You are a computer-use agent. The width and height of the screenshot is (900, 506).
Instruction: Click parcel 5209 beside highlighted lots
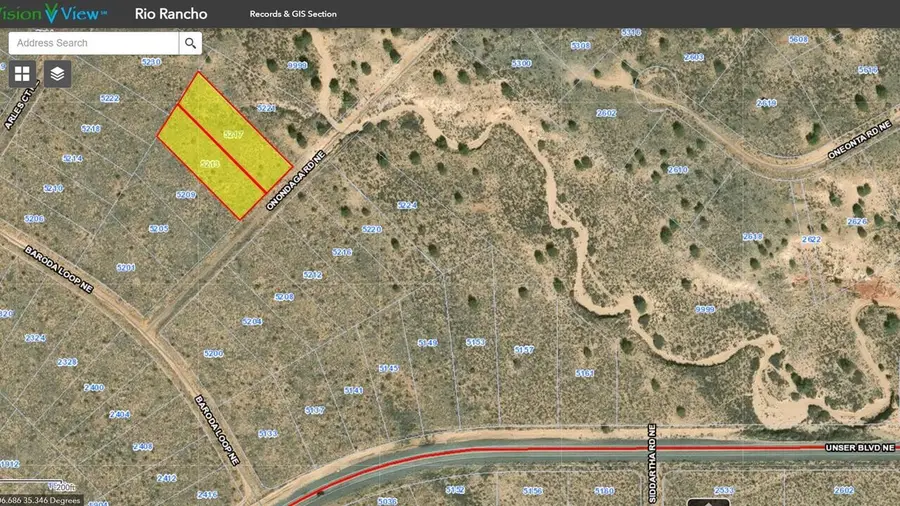pos(186,195)
